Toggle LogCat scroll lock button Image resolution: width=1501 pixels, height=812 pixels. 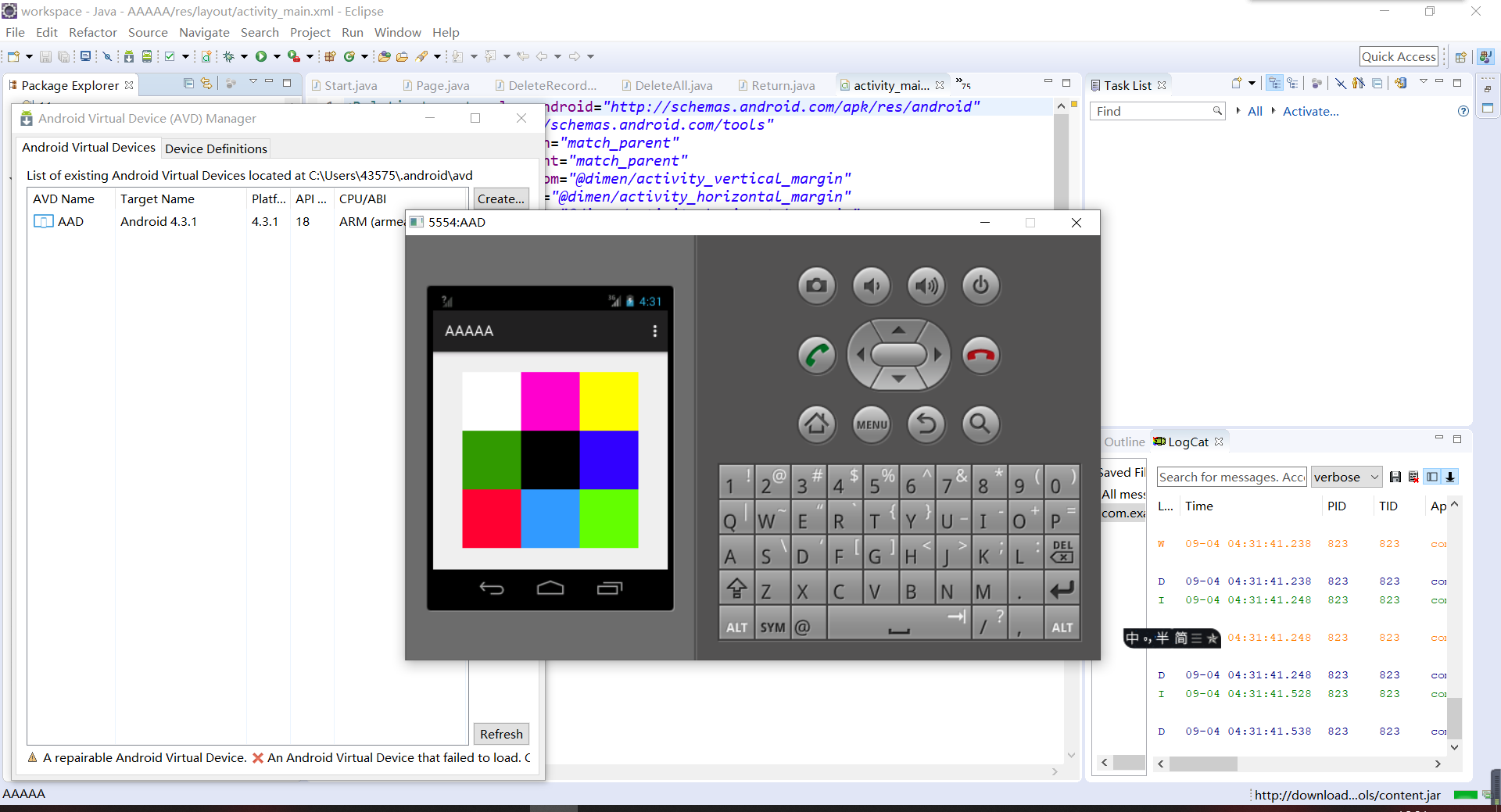1450,477
